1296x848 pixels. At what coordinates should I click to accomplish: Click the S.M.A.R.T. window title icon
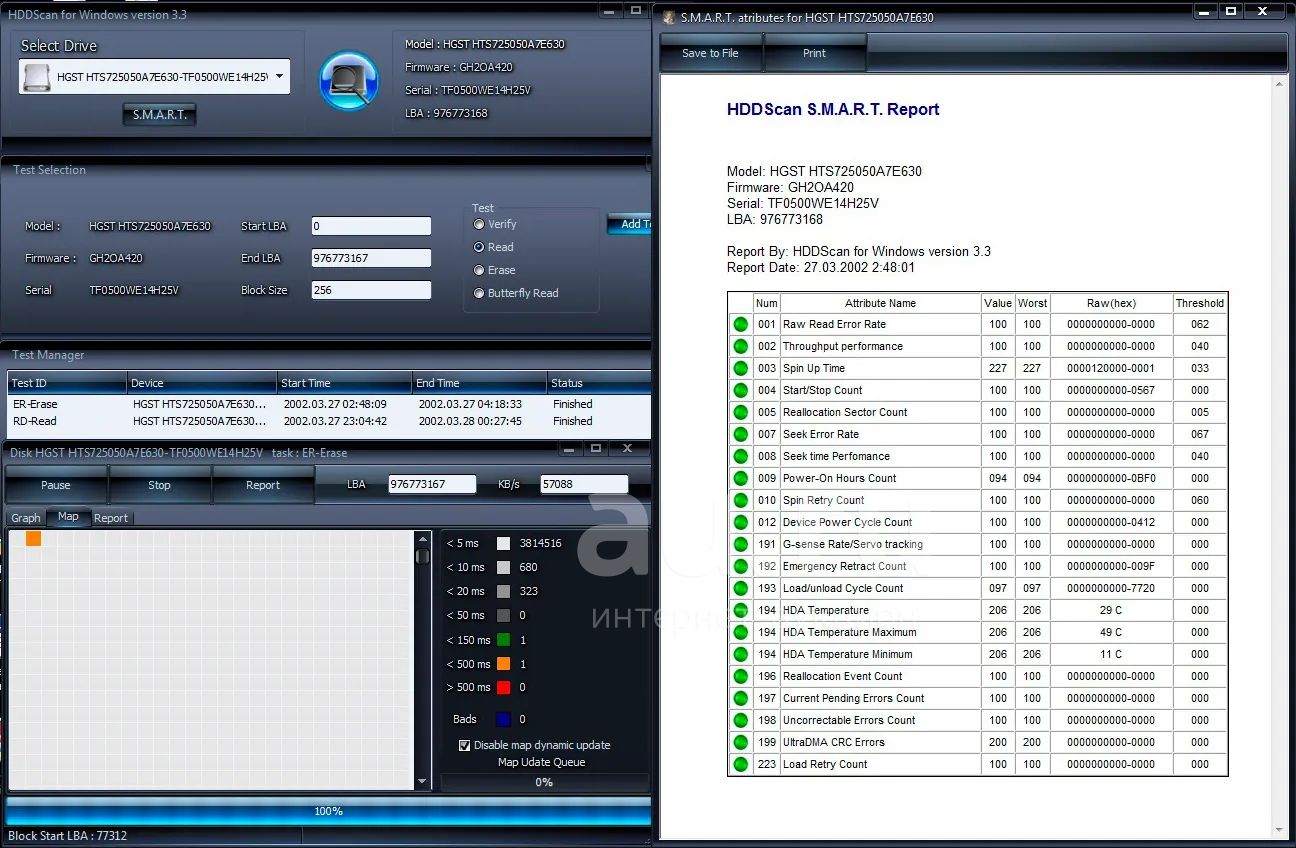pyautogui.click(x=669, y=17)
